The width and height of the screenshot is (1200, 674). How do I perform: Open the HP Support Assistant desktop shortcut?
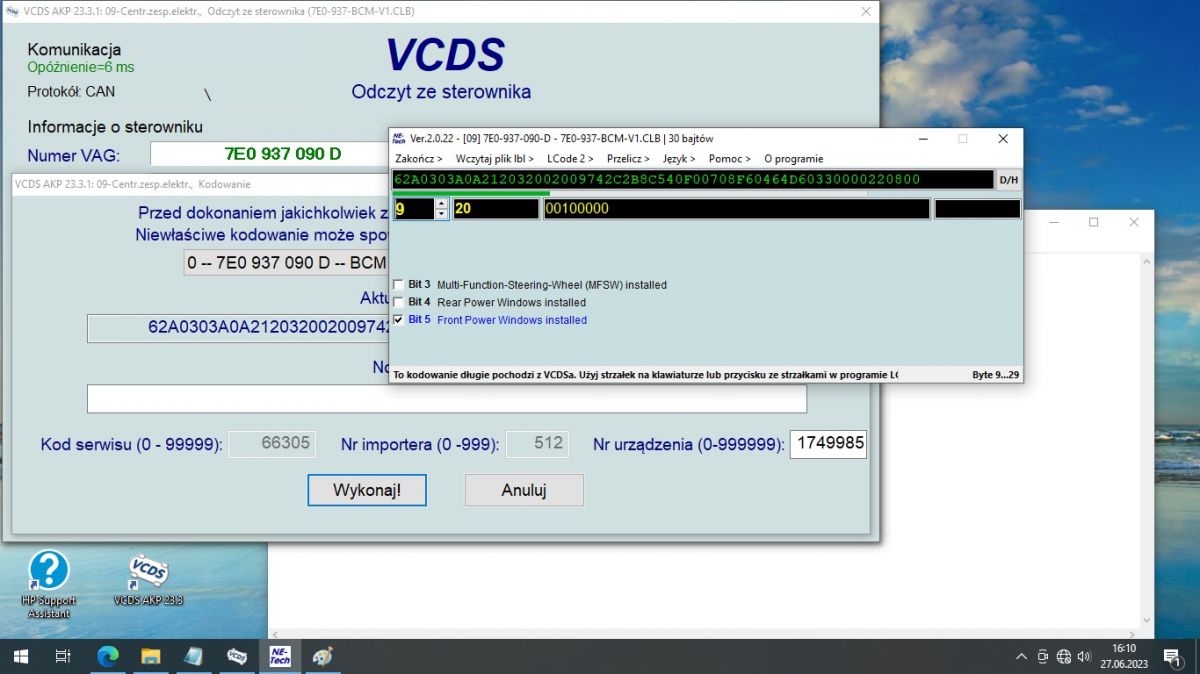point(49,583)
